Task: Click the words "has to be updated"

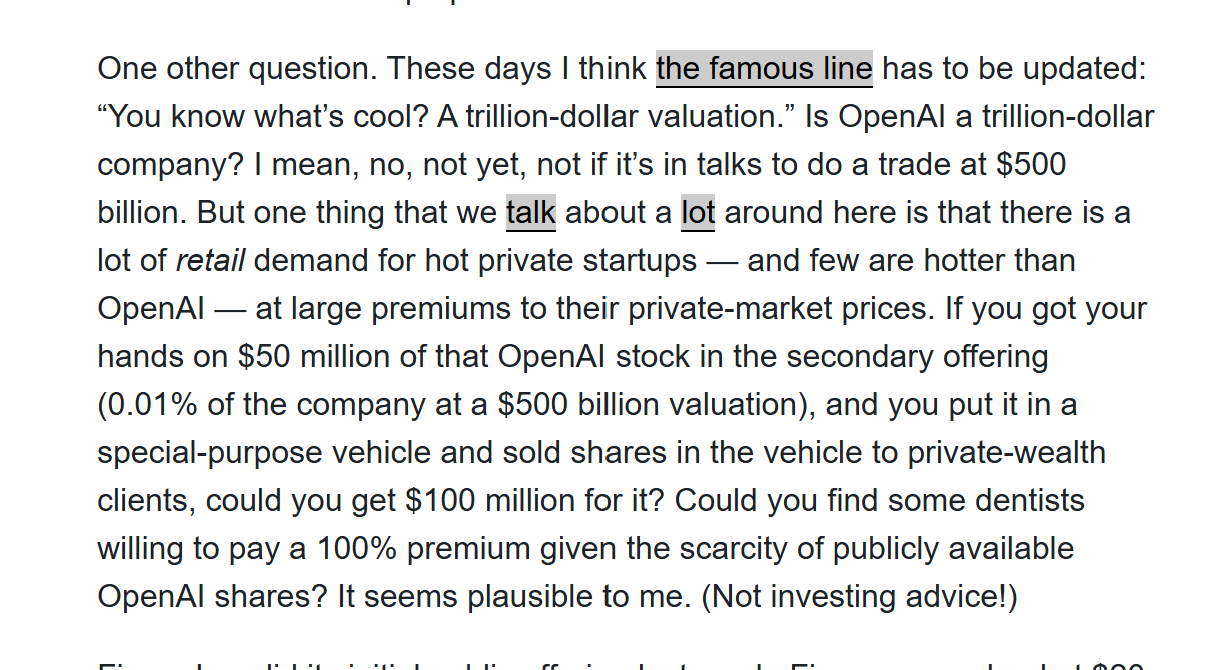Action: pyautogui.click(x=1012, y=69)
